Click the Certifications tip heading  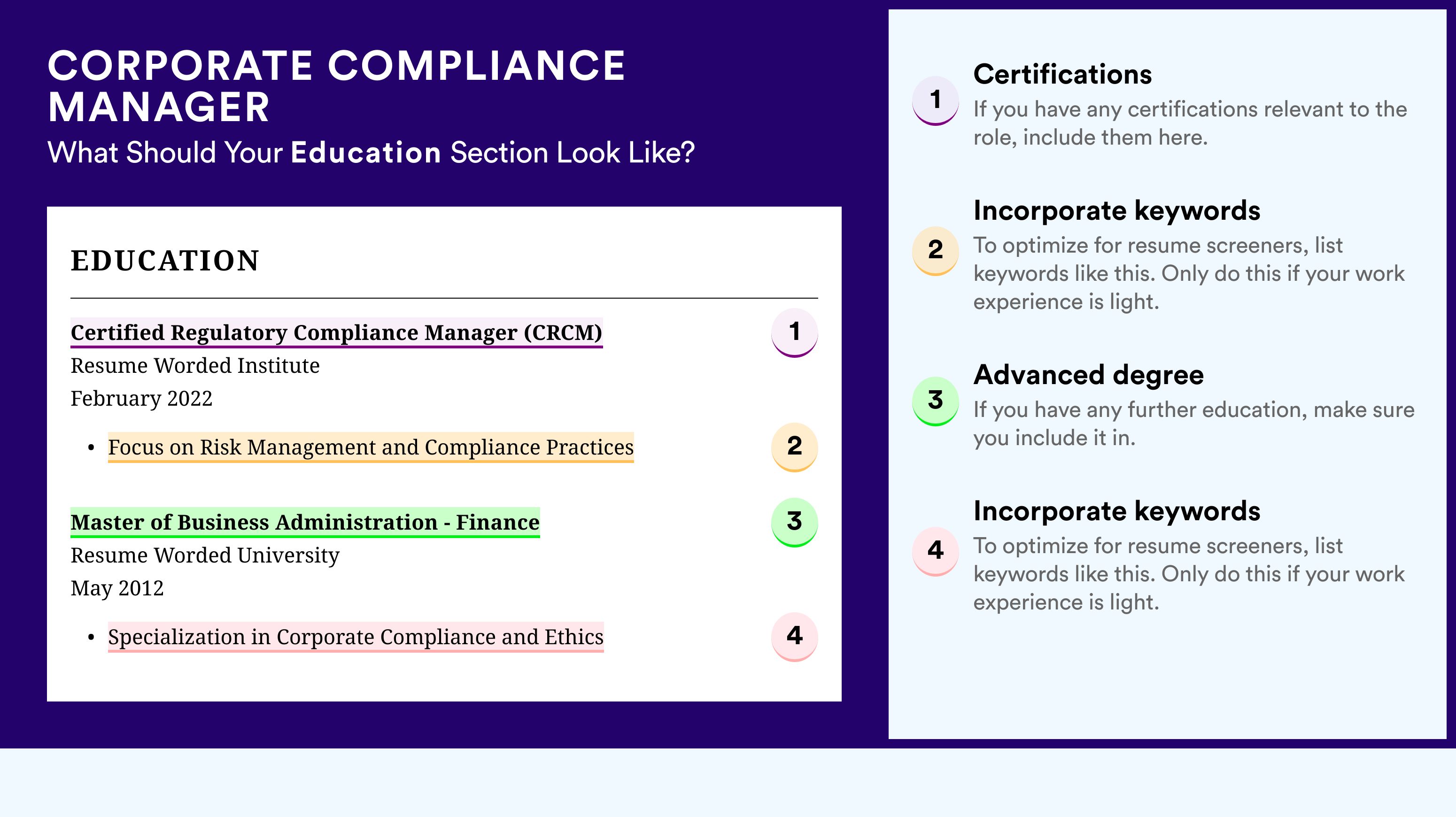1062,74
